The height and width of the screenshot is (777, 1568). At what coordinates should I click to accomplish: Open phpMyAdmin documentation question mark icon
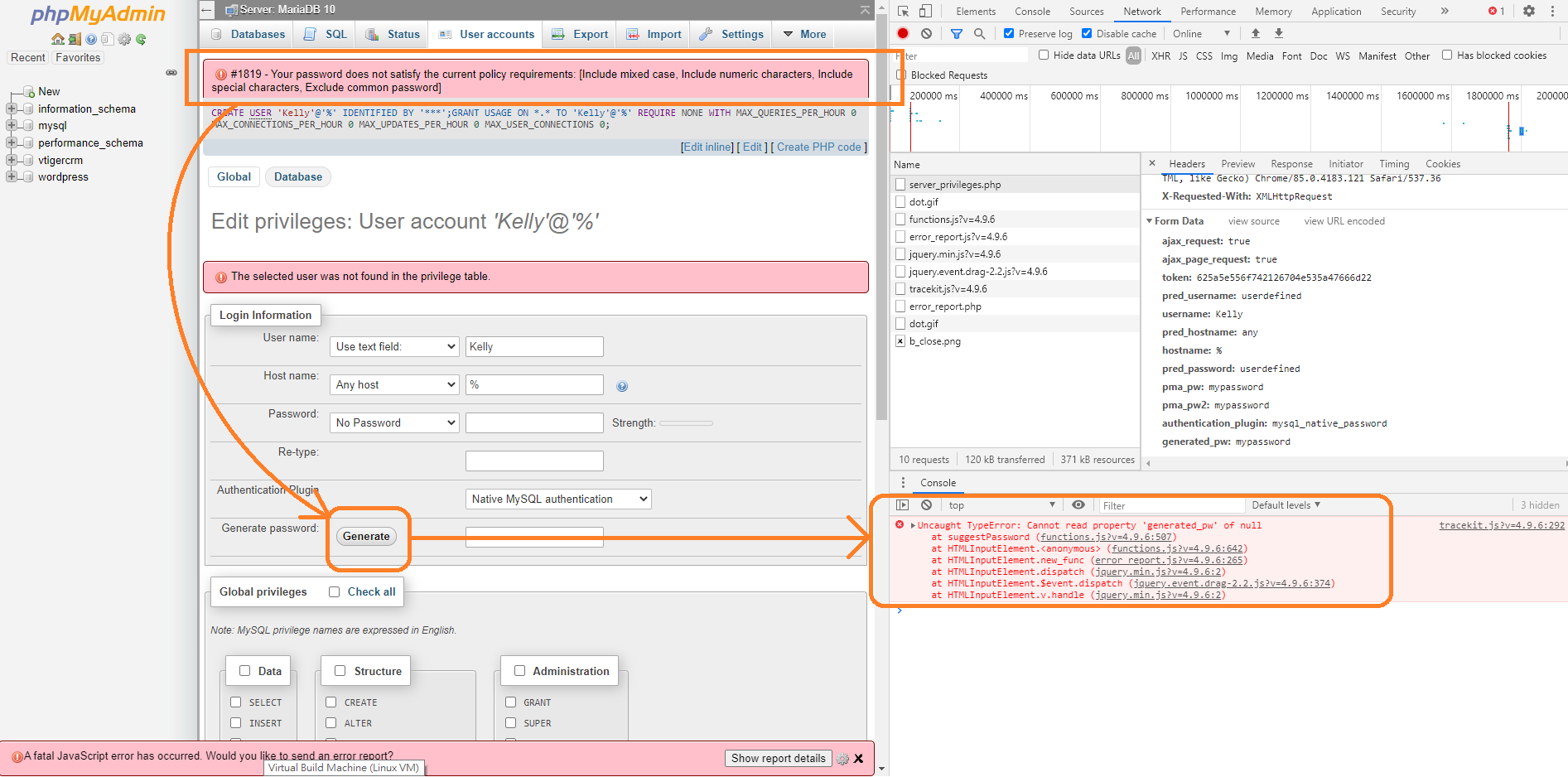pos(91,39)
